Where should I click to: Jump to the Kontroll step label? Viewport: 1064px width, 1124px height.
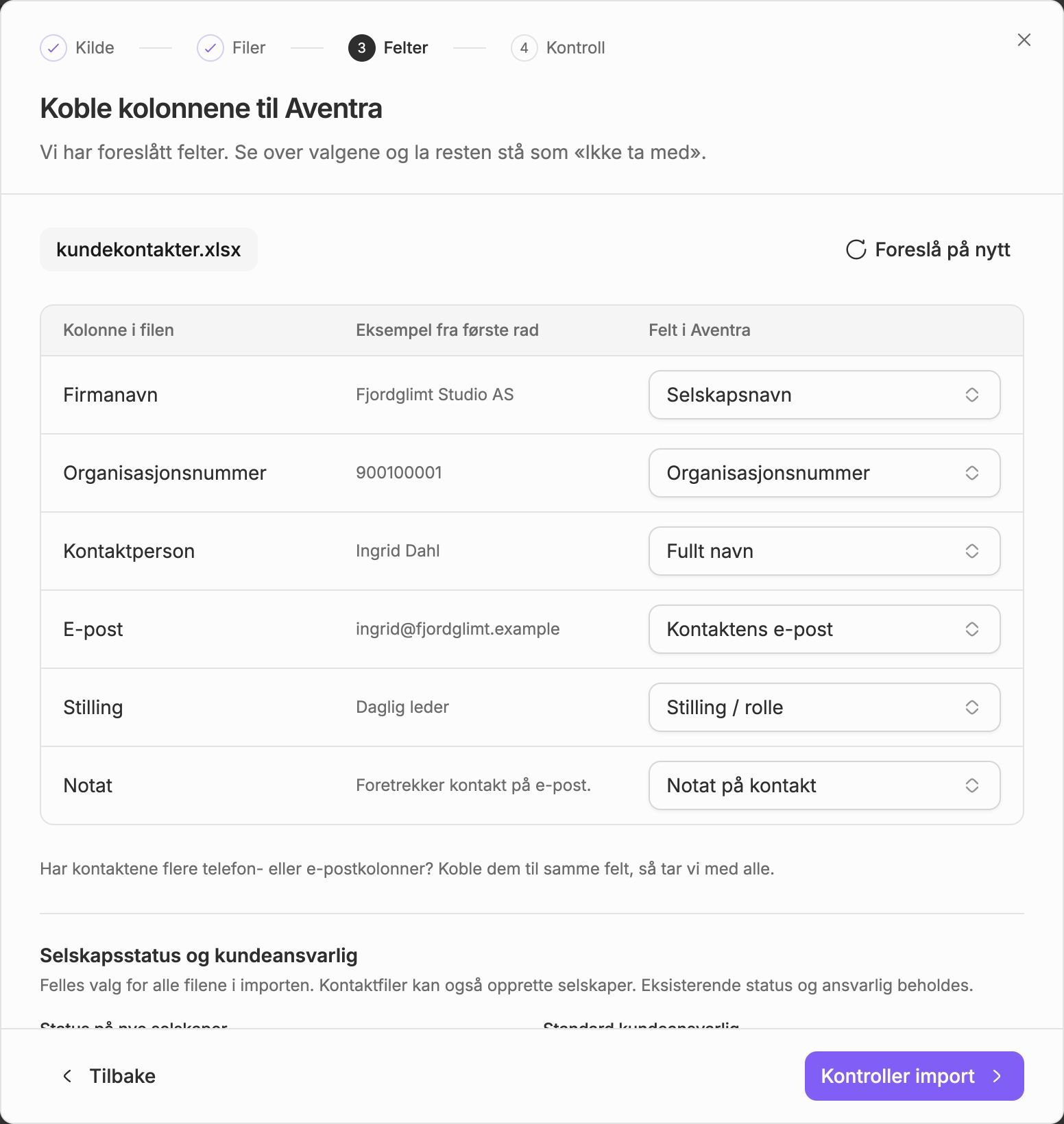[576, 48]
